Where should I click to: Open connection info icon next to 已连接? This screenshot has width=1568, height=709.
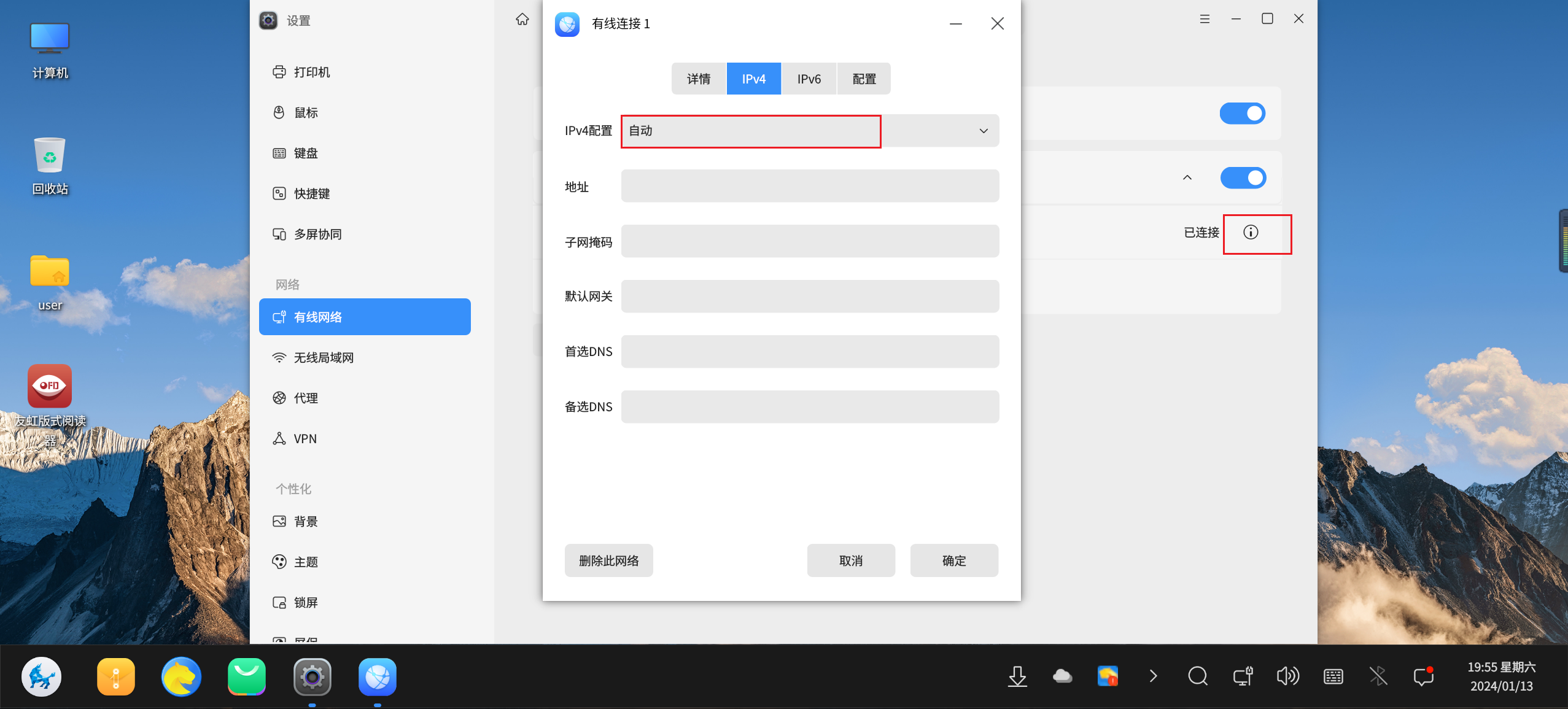1251,232
